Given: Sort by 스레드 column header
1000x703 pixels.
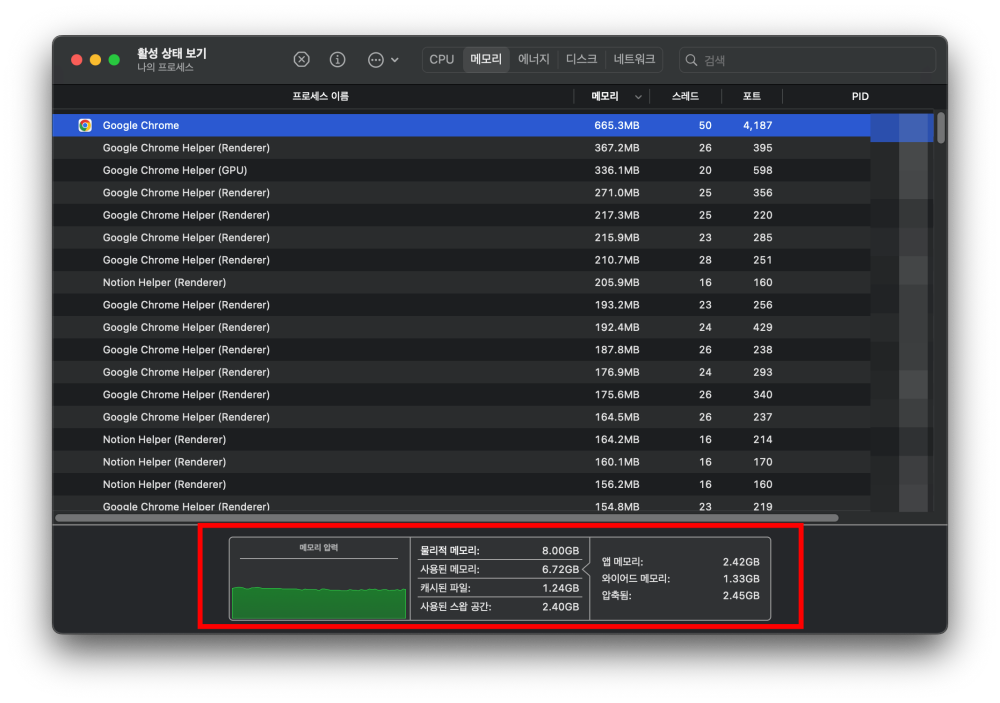Looking at the screenshot, I should pos(685,96).
